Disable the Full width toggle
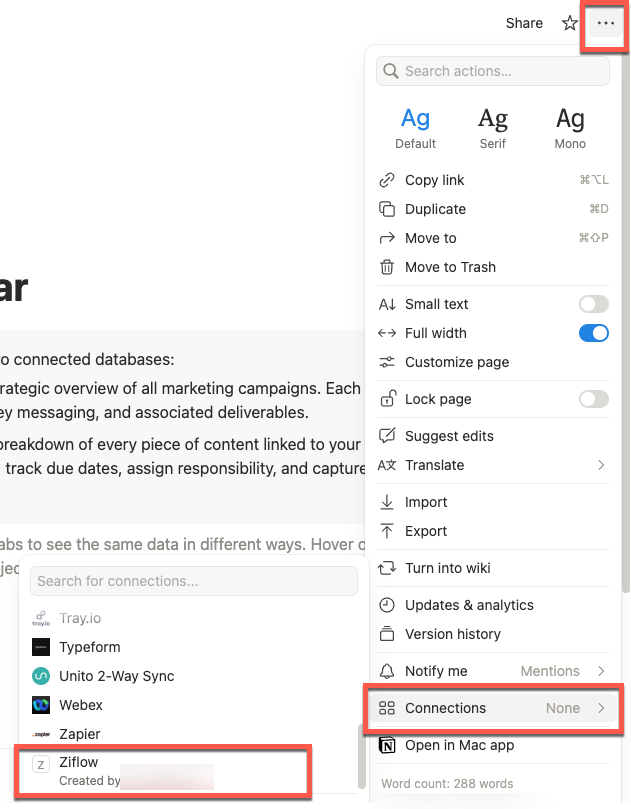This screenshot has width=631, height=809. click(x=593, y=333)
